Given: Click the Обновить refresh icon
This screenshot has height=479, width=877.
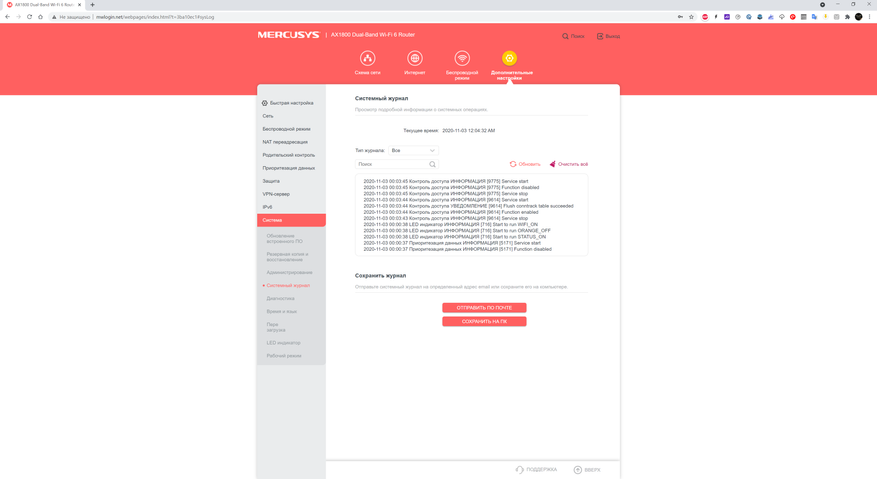Looking at the screenshot, I should pyautogui.click(x=513, y=164).
